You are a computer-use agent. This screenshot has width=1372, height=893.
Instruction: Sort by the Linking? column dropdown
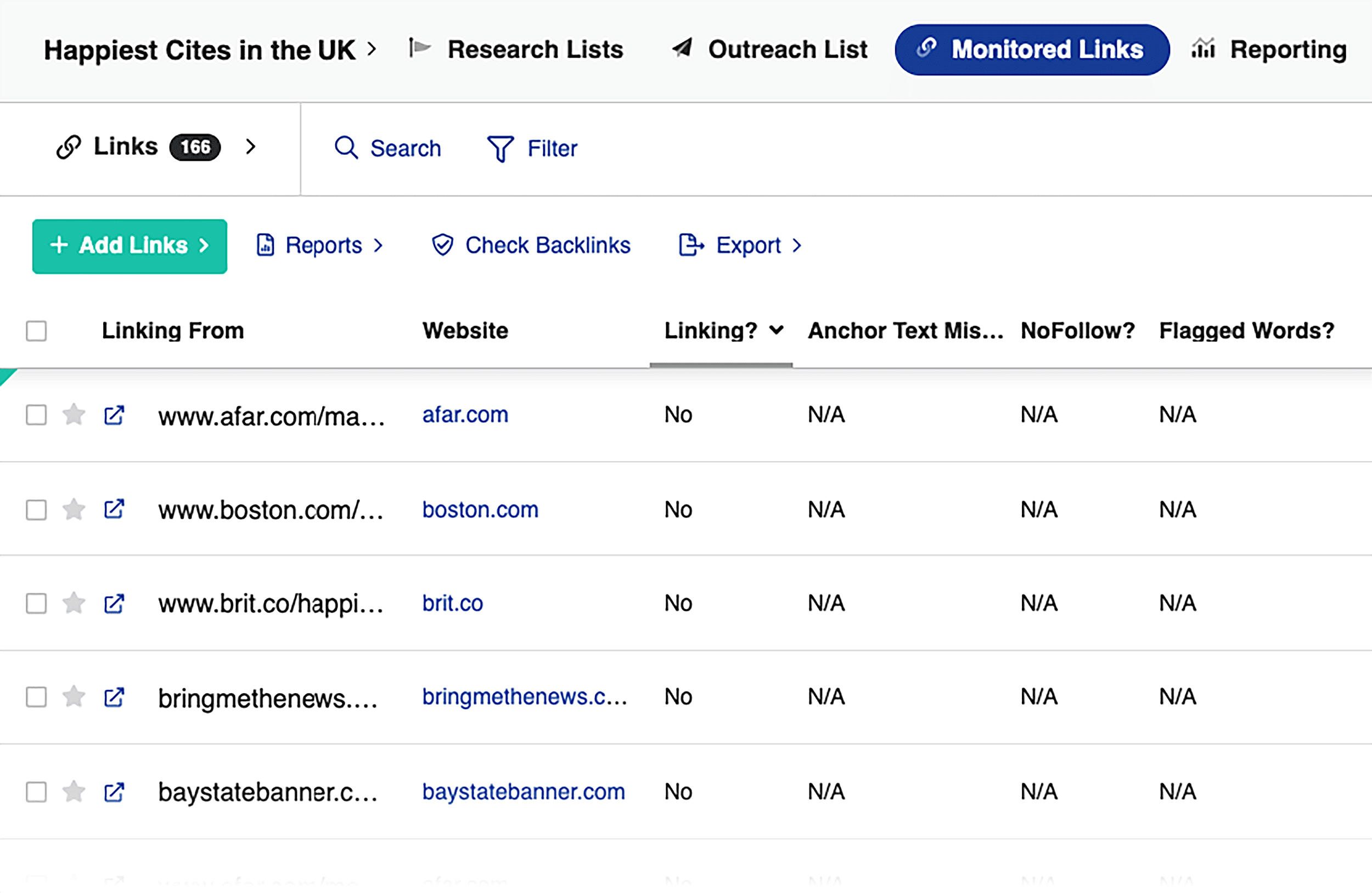[x=775, y=330]
